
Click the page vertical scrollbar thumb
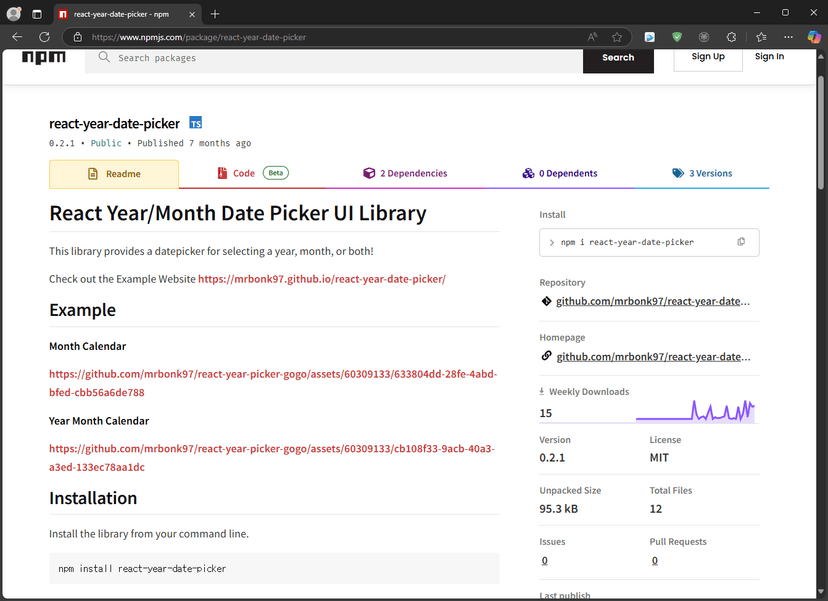(821, 132)
